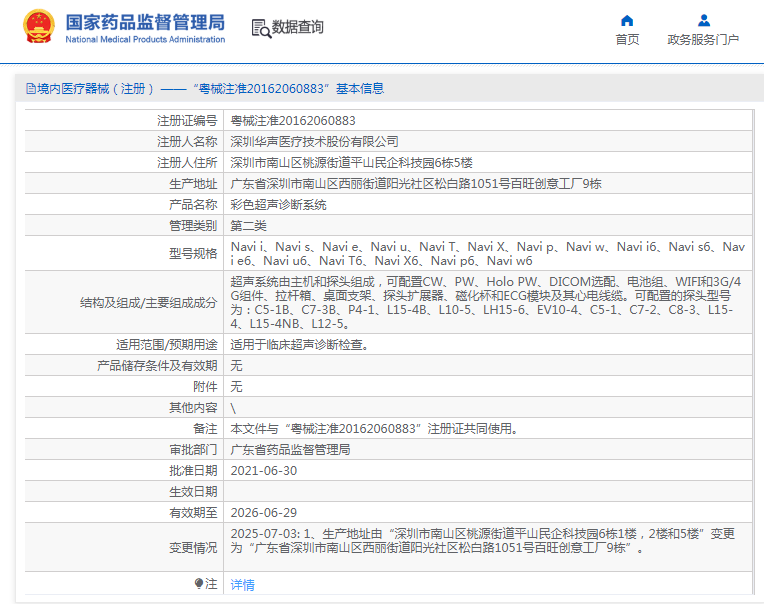Open the 政务服务门户 text link
764x604 pixels.
click(x=703, y=40)
